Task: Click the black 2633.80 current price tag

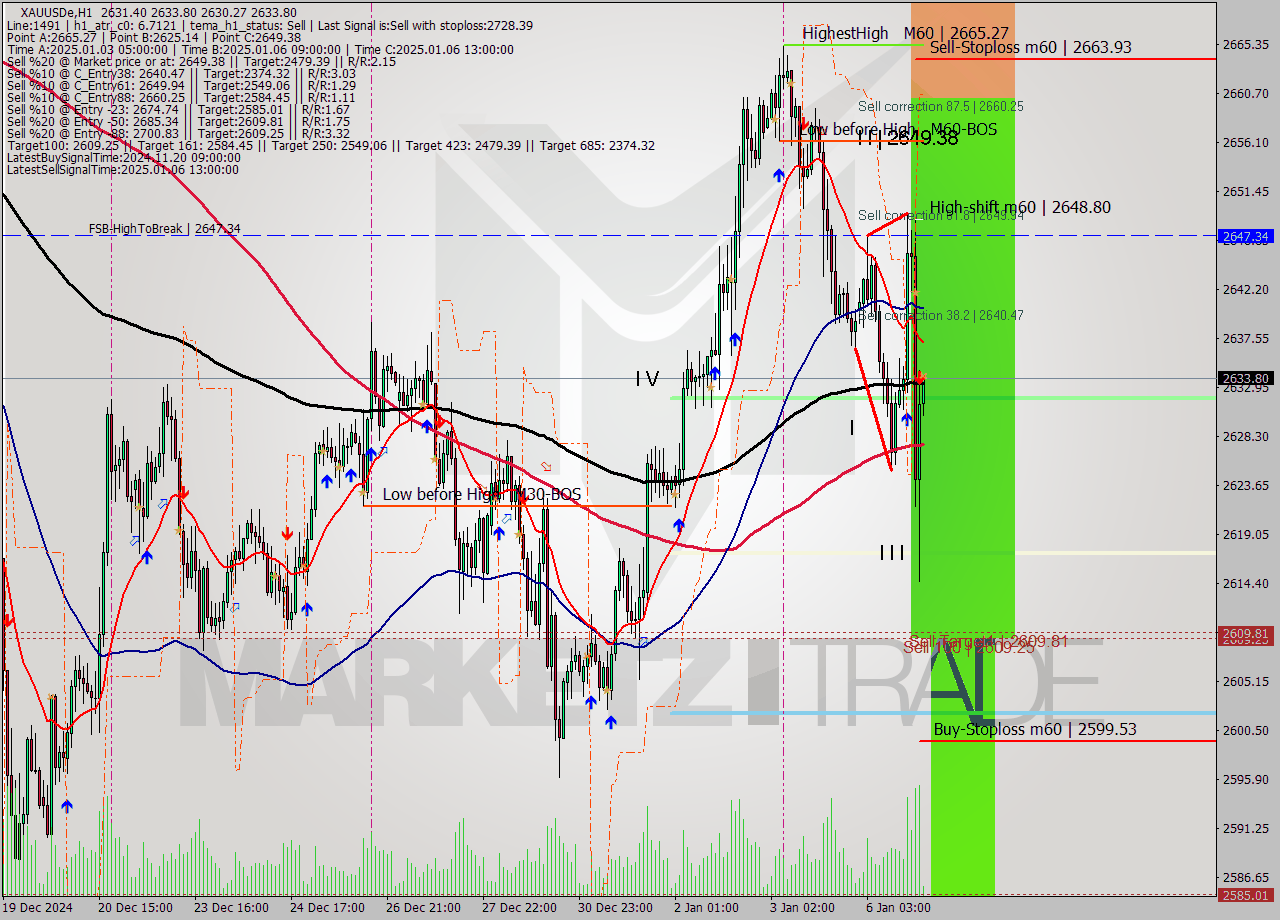Action: [x=1246, y=378]
